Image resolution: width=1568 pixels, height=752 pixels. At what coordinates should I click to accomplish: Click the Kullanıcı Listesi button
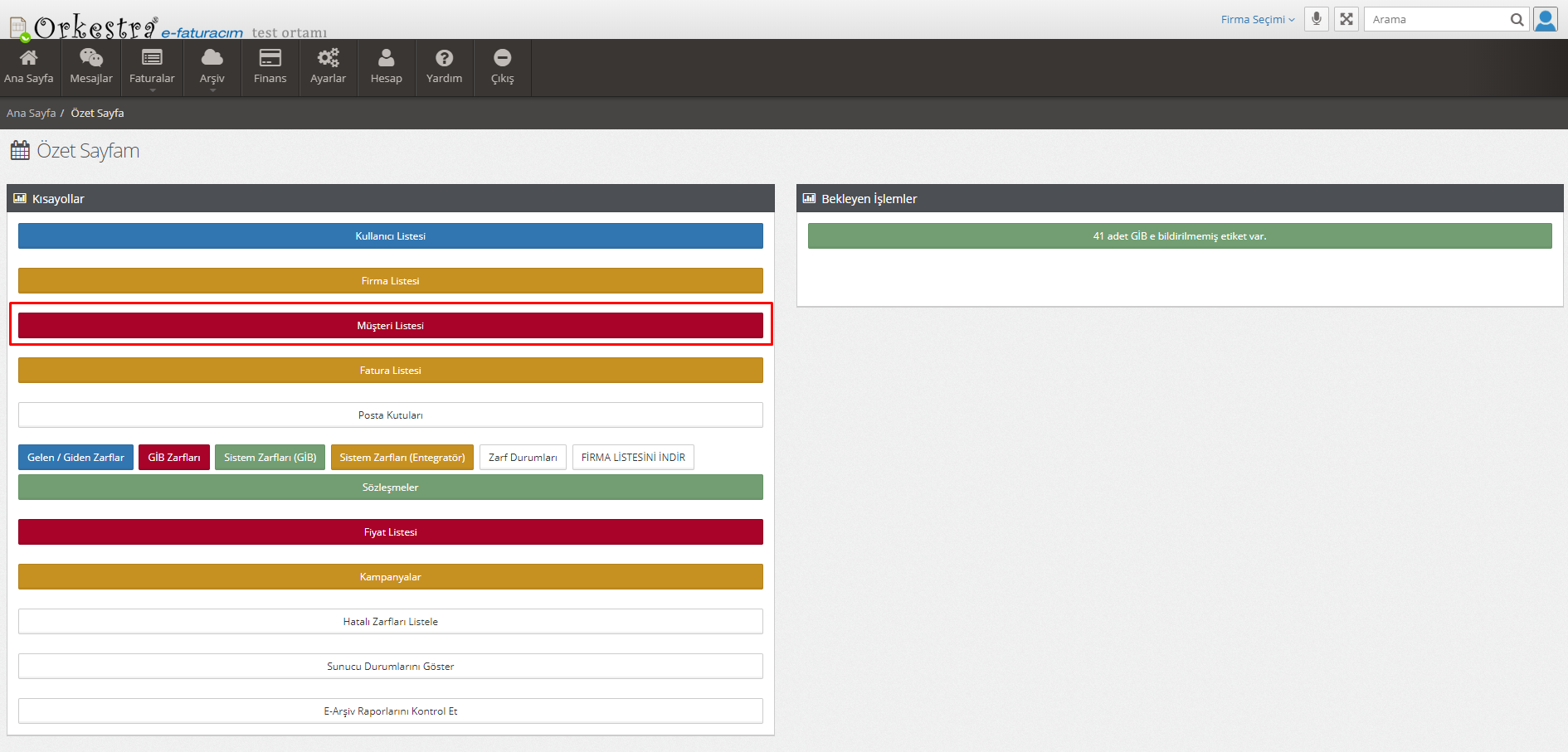(390, 236)
